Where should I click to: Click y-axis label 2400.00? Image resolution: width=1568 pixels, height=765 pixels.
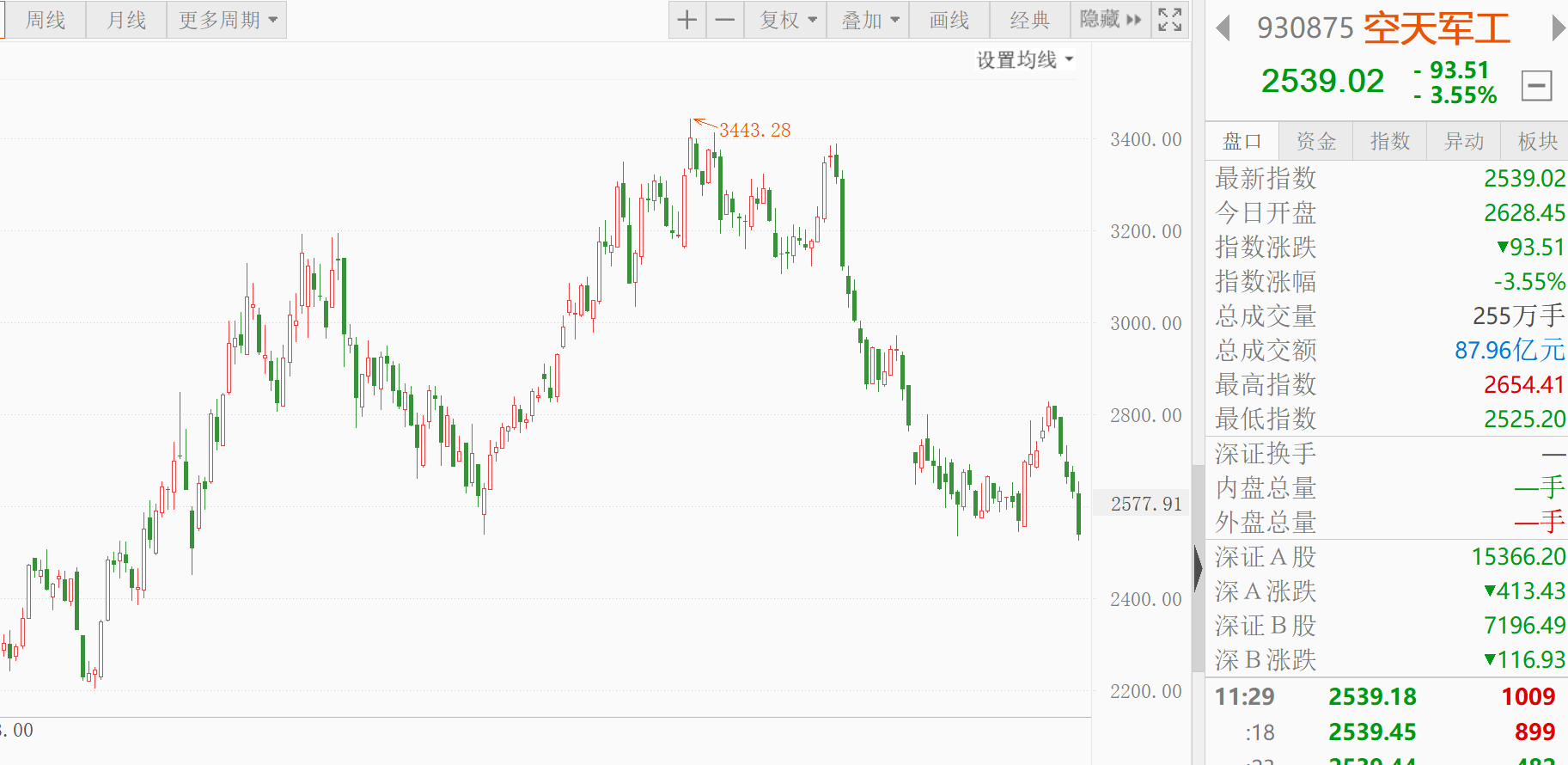pos(1146,599)
